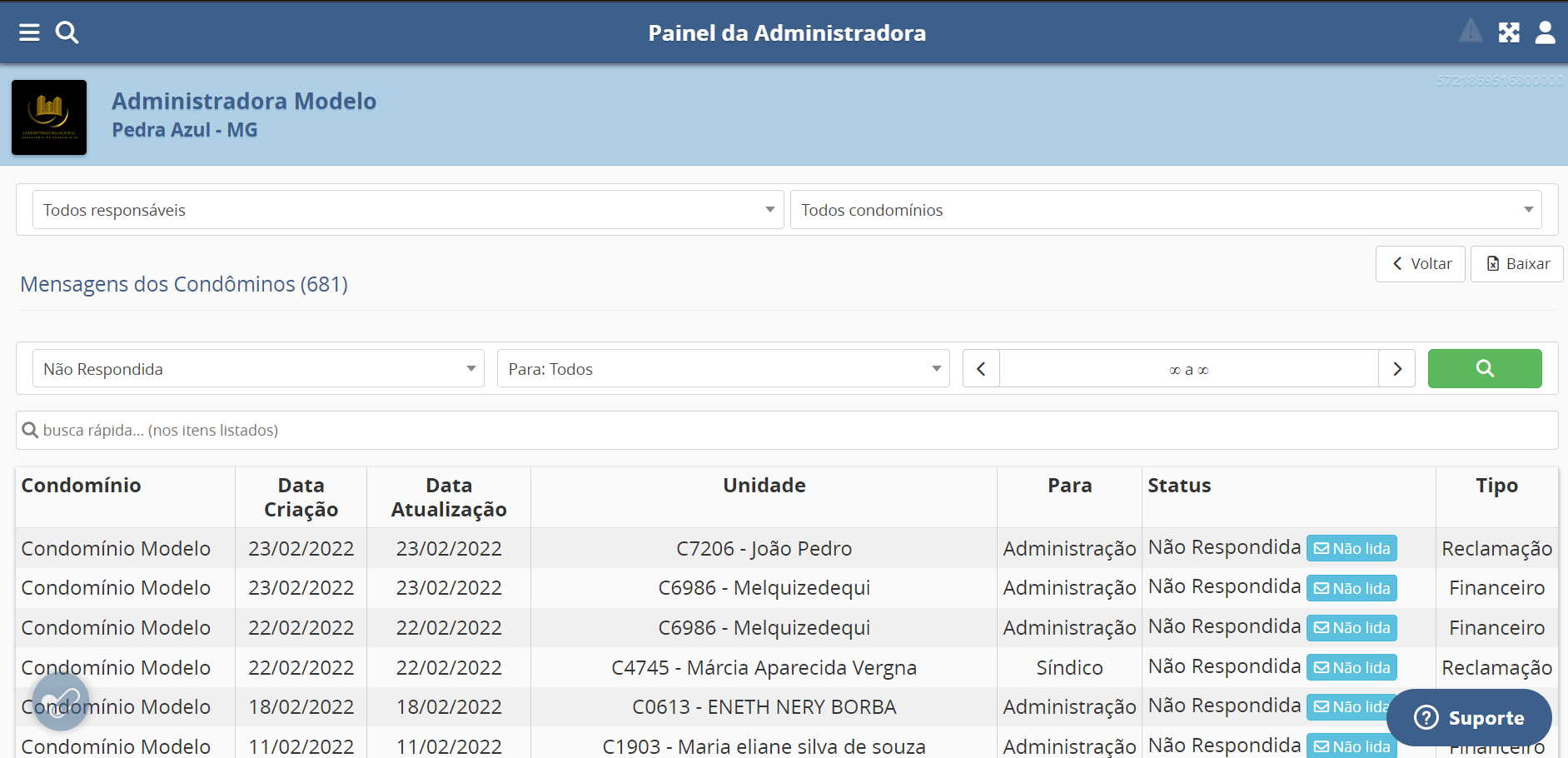
Task: Click the warning triangle alert icon
Action: tap(1471, 32)
